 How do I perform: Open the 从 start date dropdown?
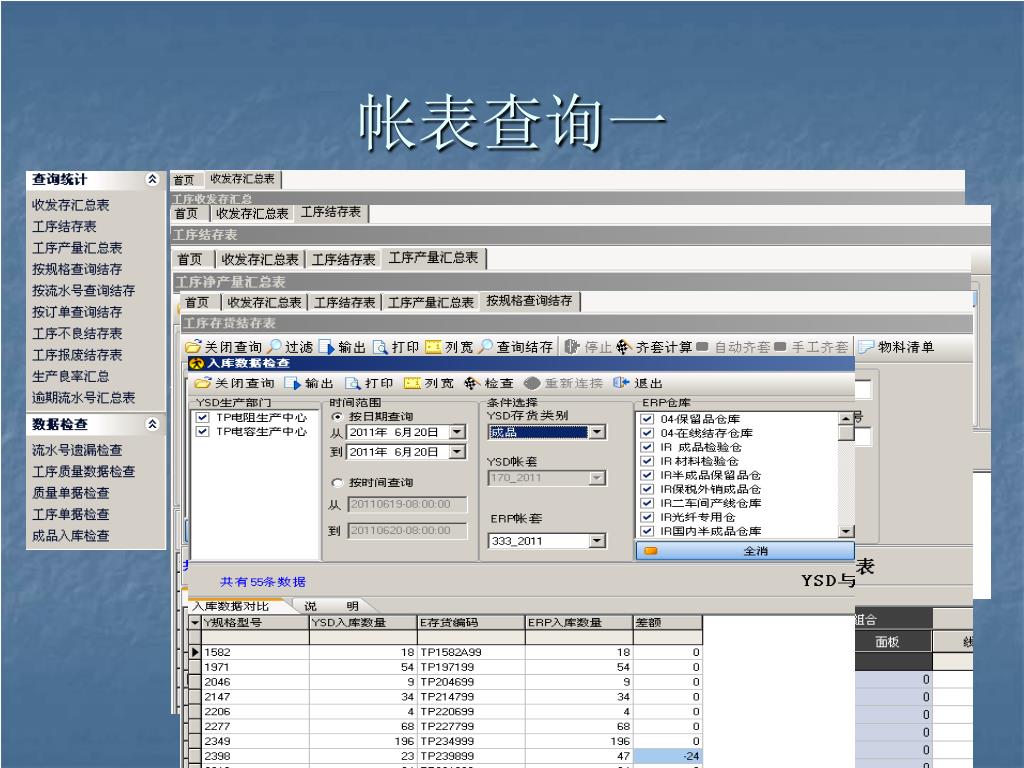[458, 432]
